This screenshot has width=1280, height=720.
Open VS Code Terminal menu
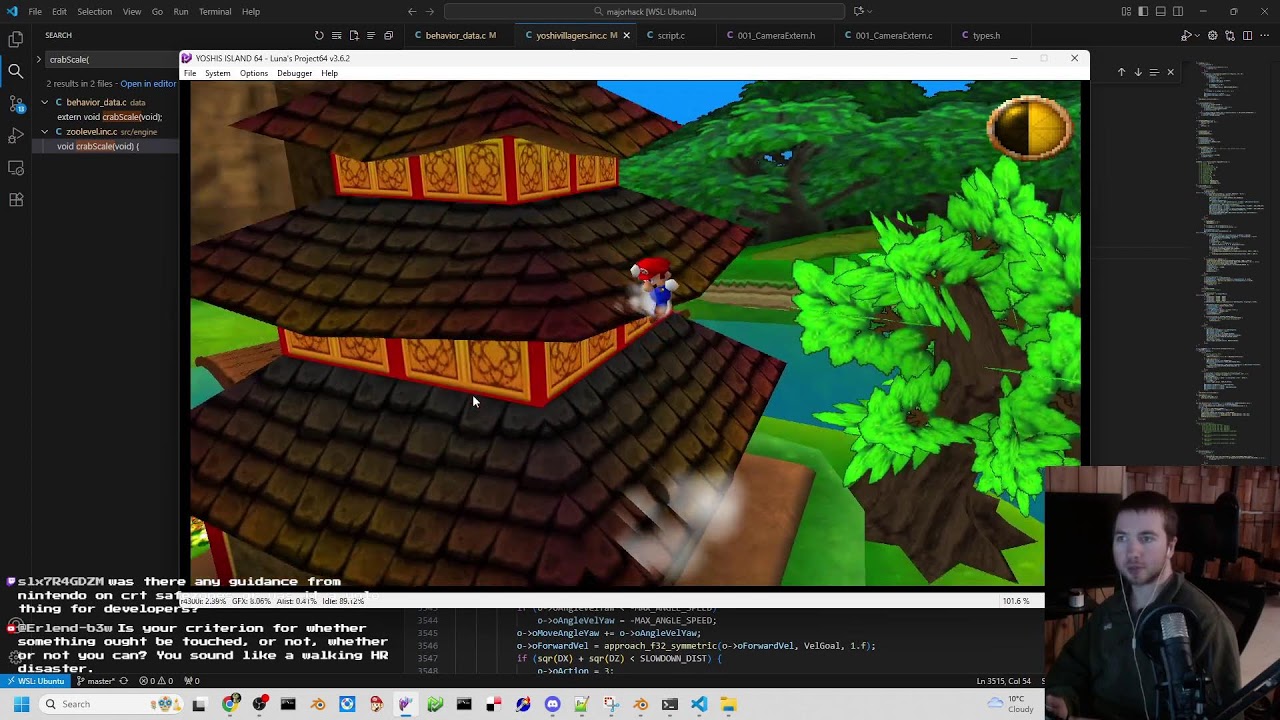click(x=215, y=11)
